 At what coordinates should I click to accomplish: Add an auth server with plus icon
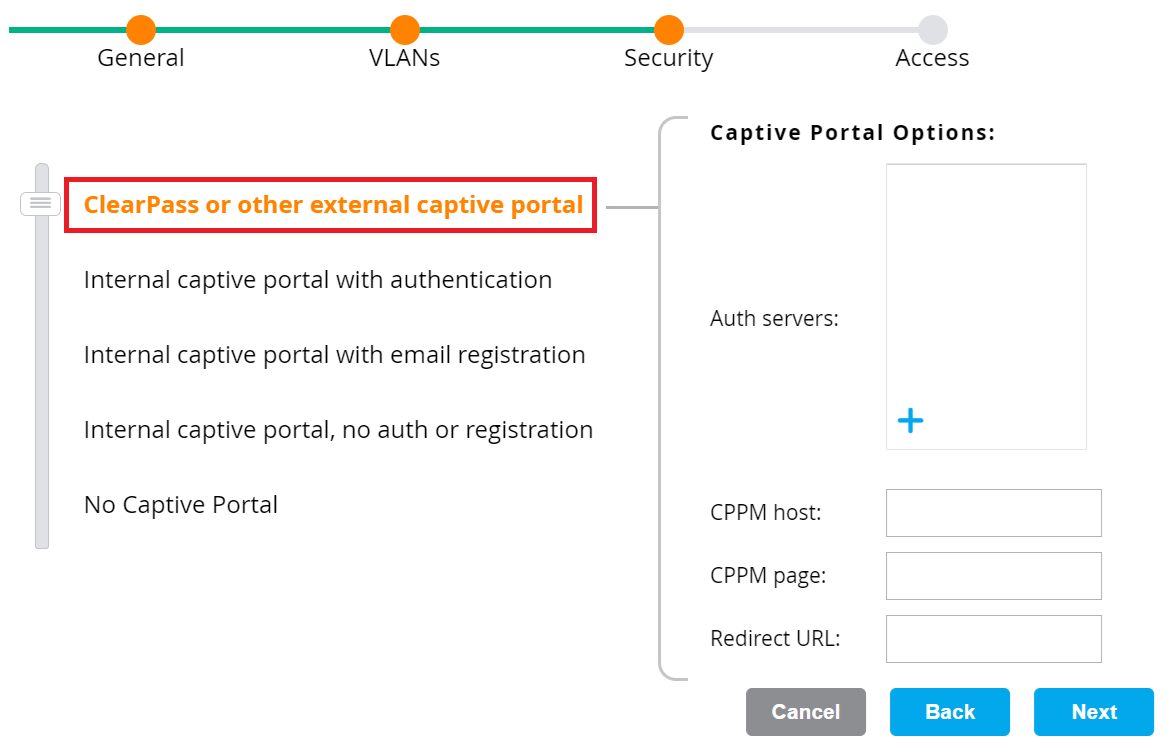[910, 421]
